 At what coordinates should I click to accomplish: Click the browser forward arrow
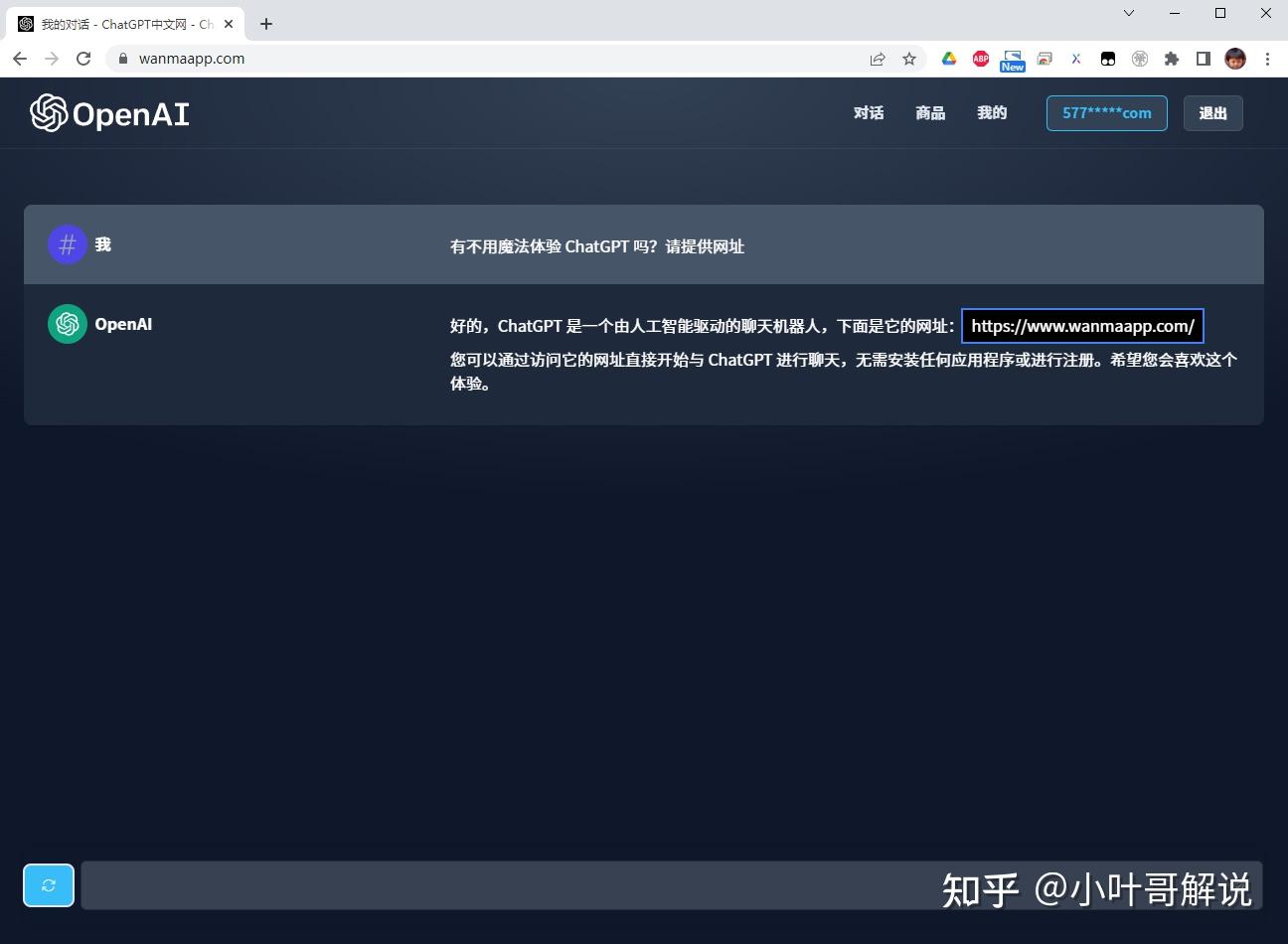click(52, 59)
